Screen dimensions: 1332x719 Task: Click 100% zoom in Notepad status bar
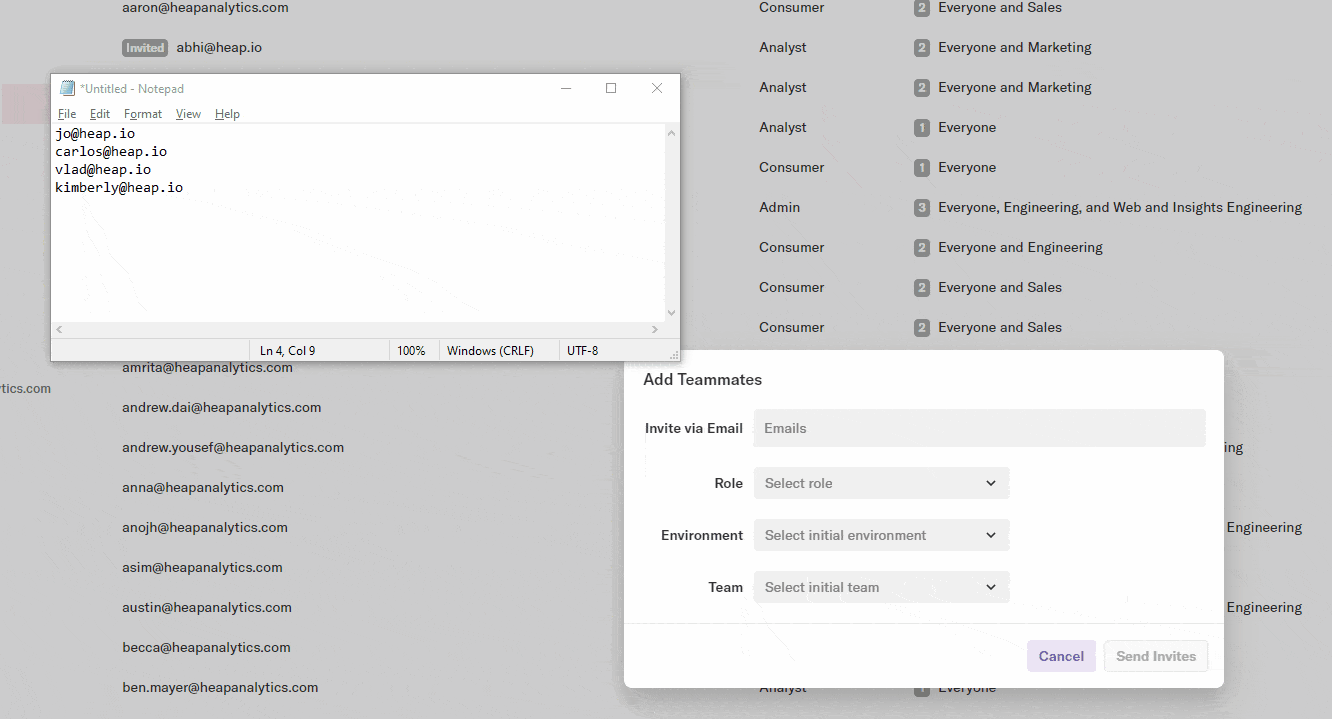[x=411, y=351]
